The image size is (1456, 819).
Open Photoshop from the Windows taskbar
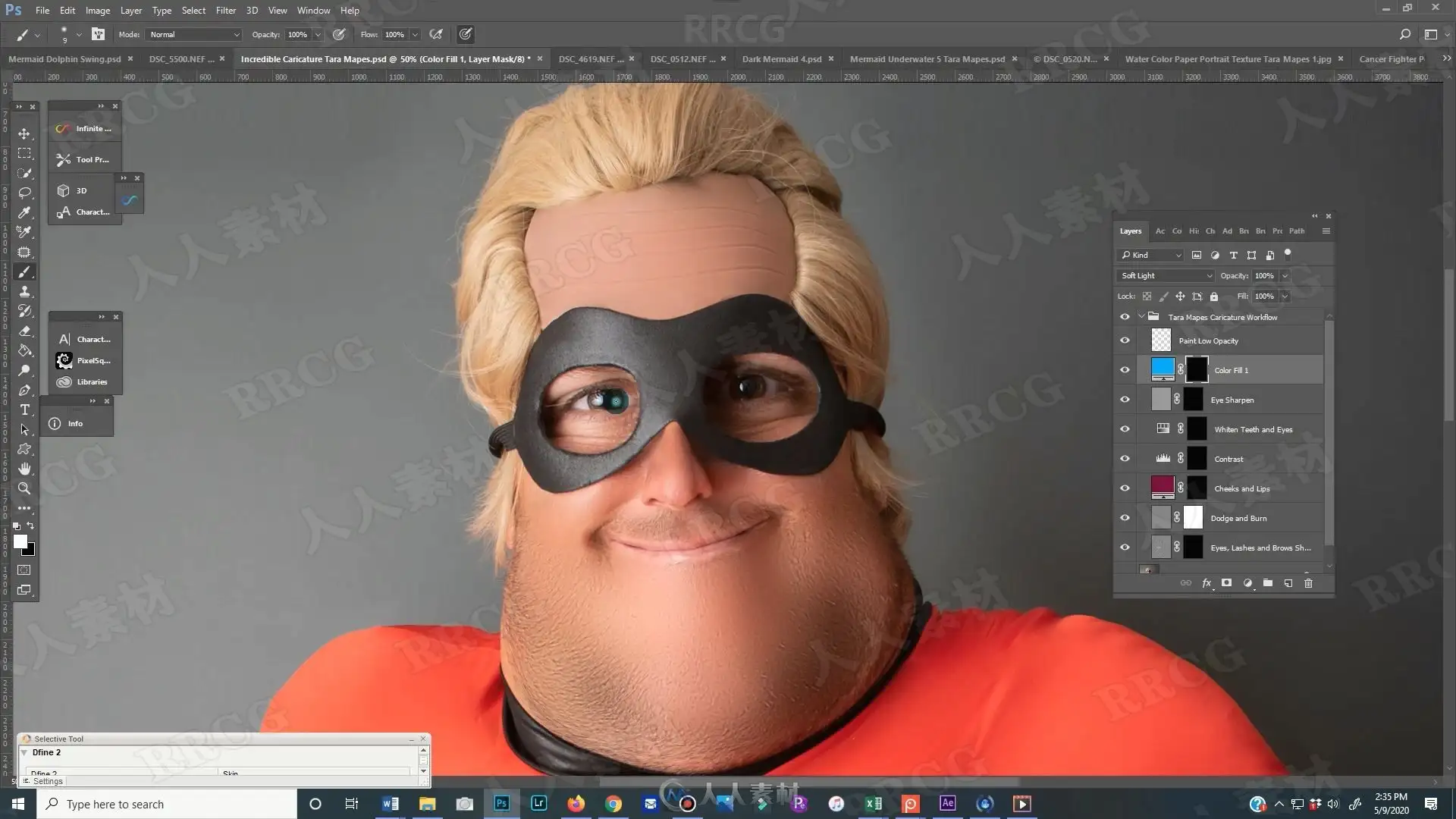click(501, 804)
